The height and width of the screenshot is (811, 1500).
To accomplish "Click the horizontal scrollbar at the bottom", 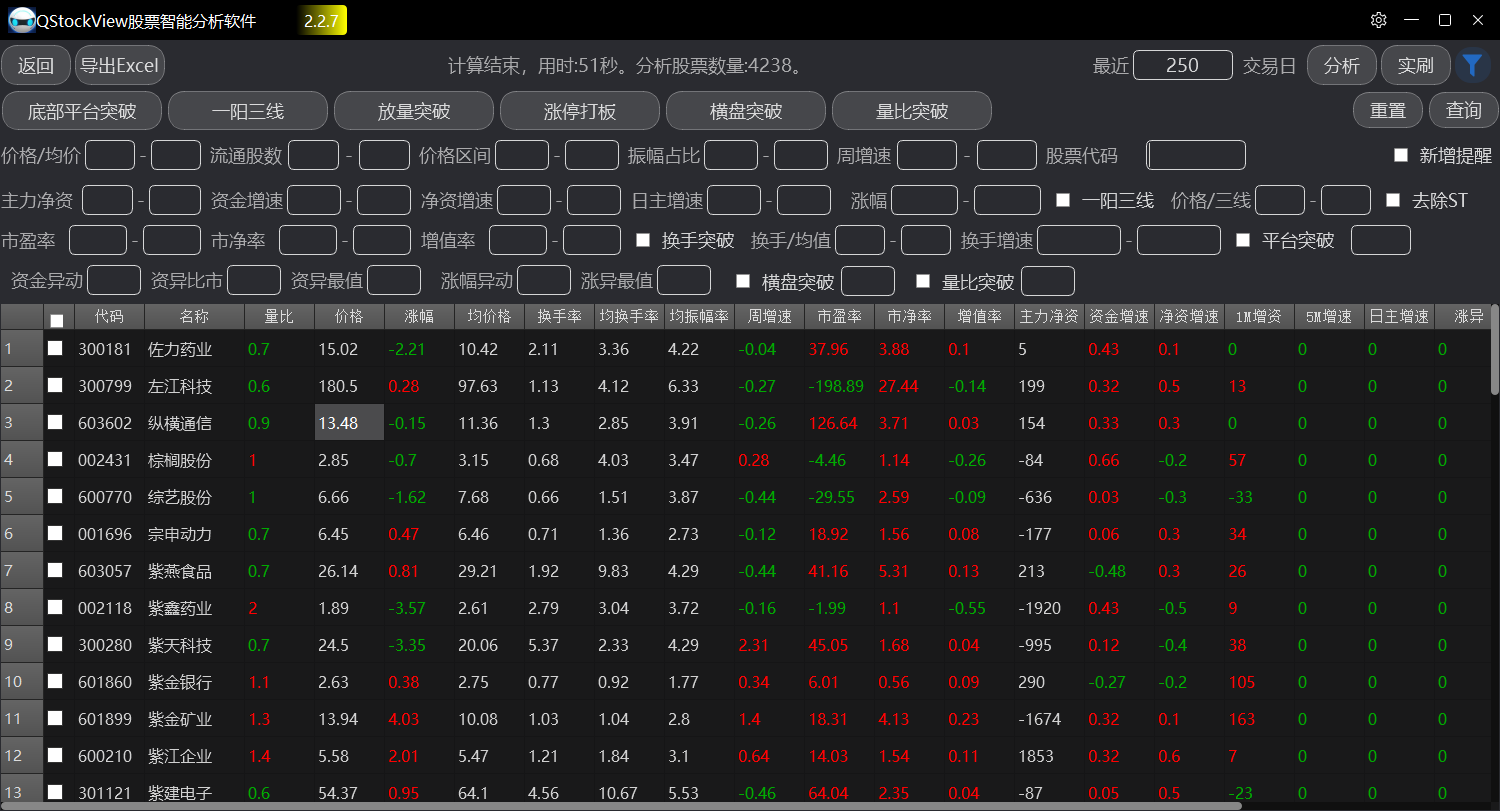I will click(x=620, y=805).
